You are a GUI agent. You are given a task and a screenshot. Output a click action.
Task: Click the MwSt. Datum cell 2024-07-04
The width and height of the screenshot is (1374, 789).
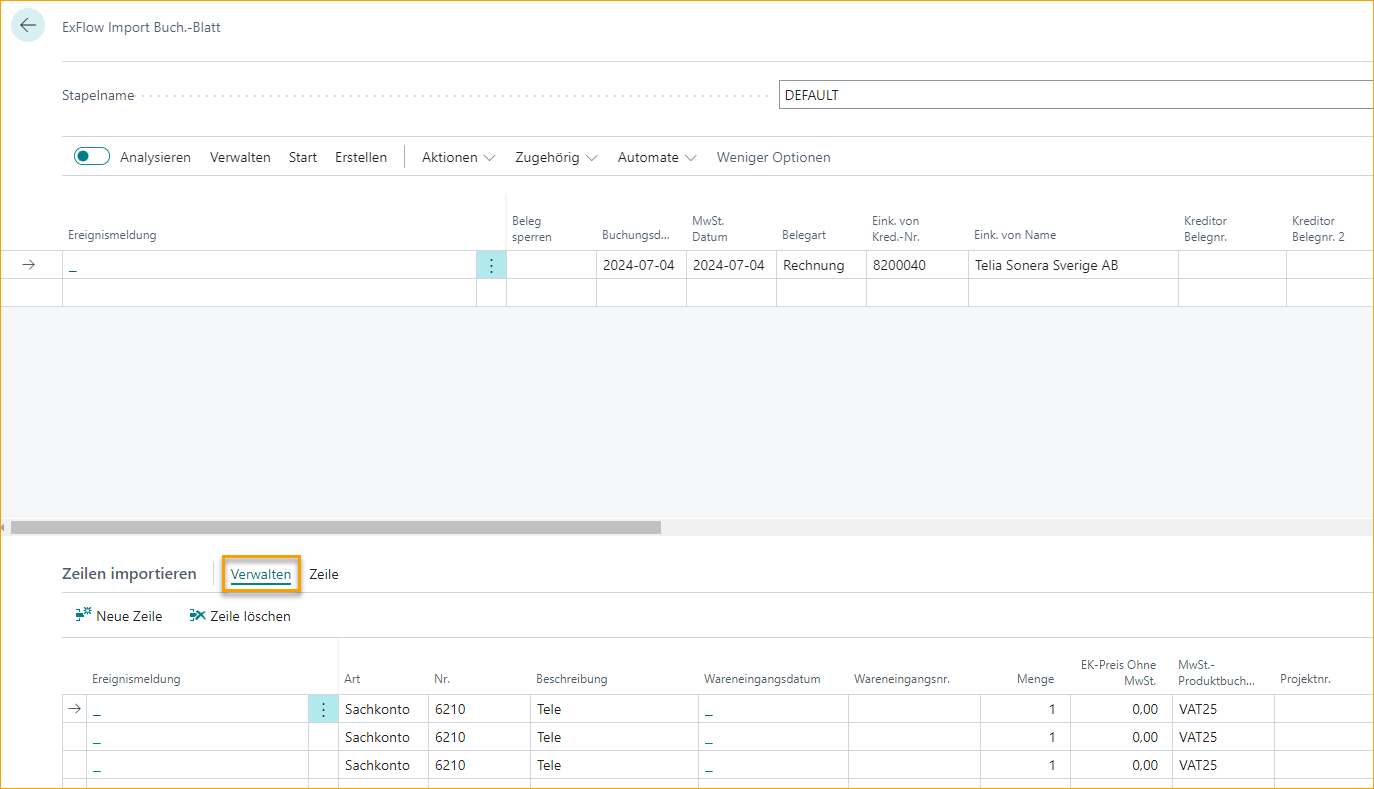pos(731,265)
